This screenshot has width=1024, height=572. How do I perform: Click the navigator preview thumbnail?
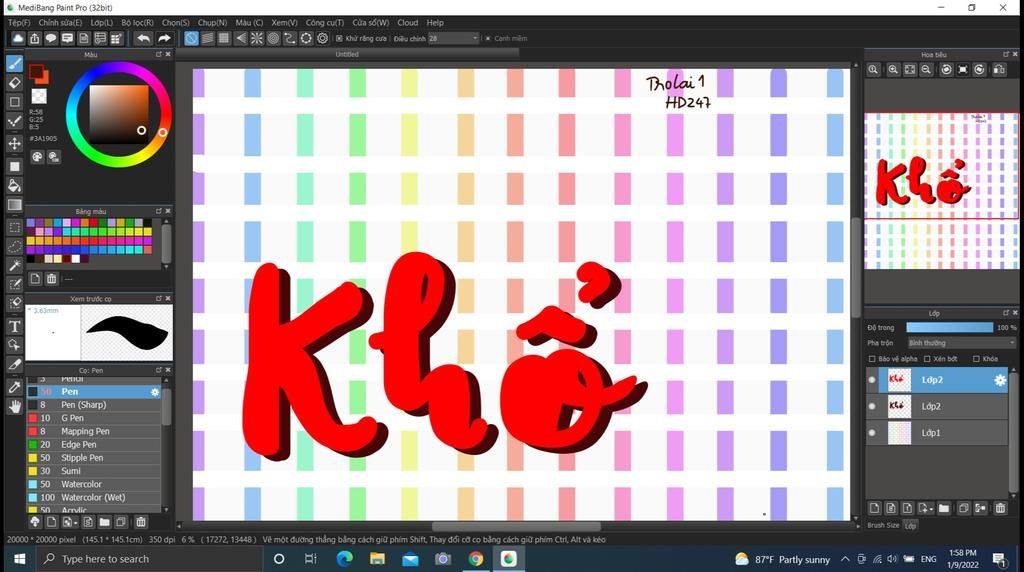941,191
